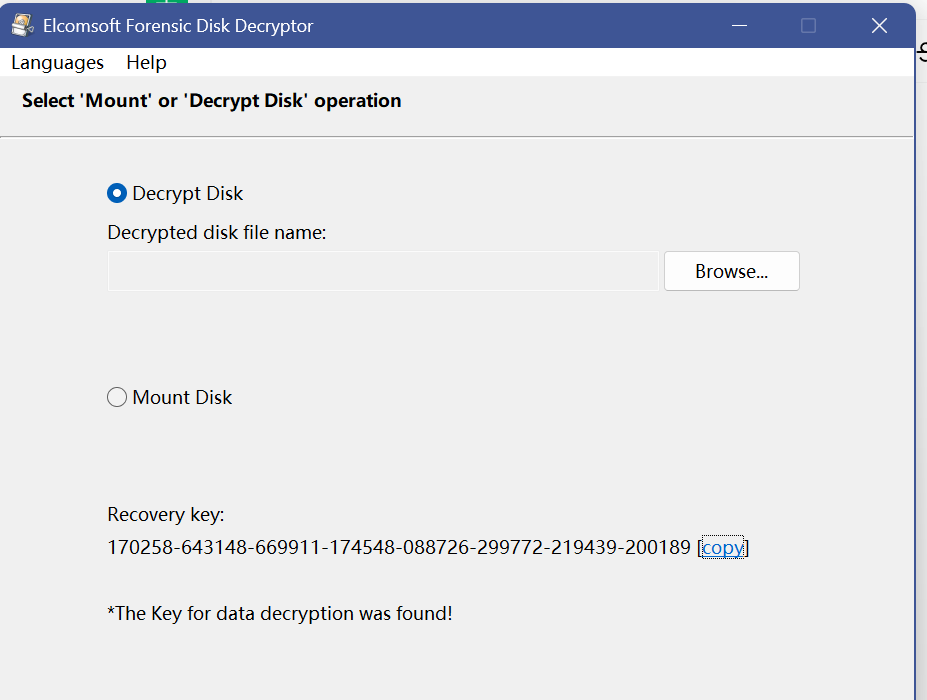Viewport: 927px width, 700px height.
Task: Open the Help menu
Action: 146,62
